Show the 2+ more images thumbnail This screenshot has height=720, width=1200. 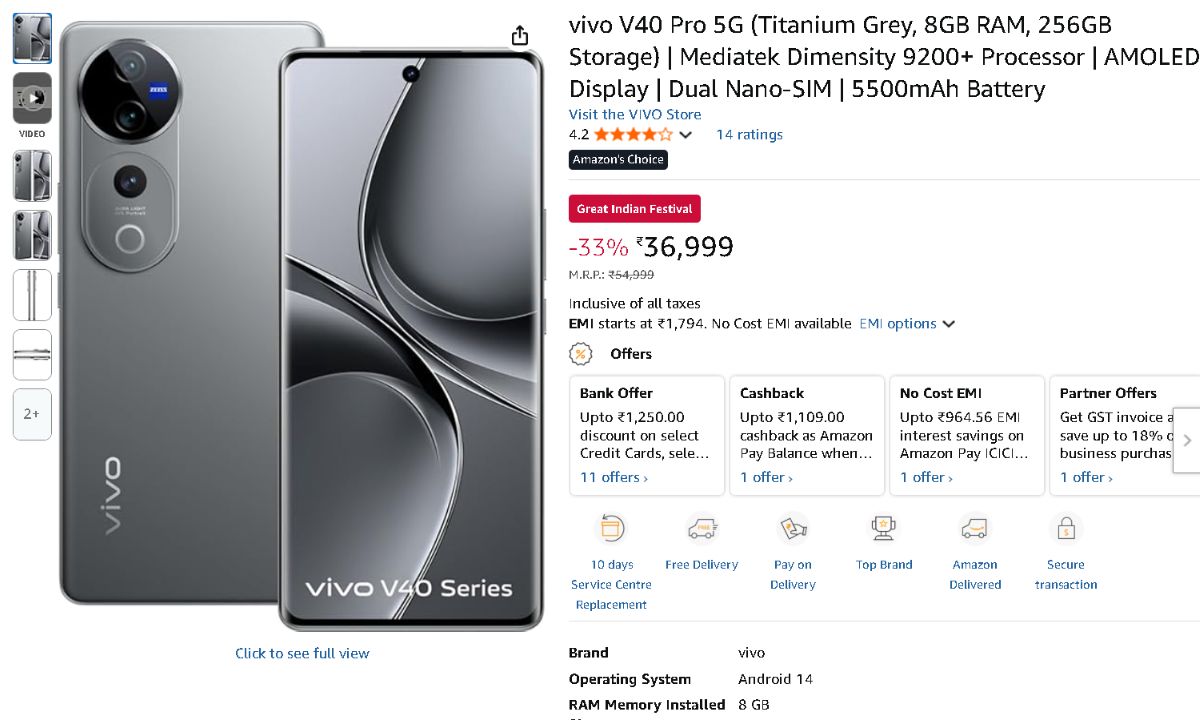(x=32, y=414)
